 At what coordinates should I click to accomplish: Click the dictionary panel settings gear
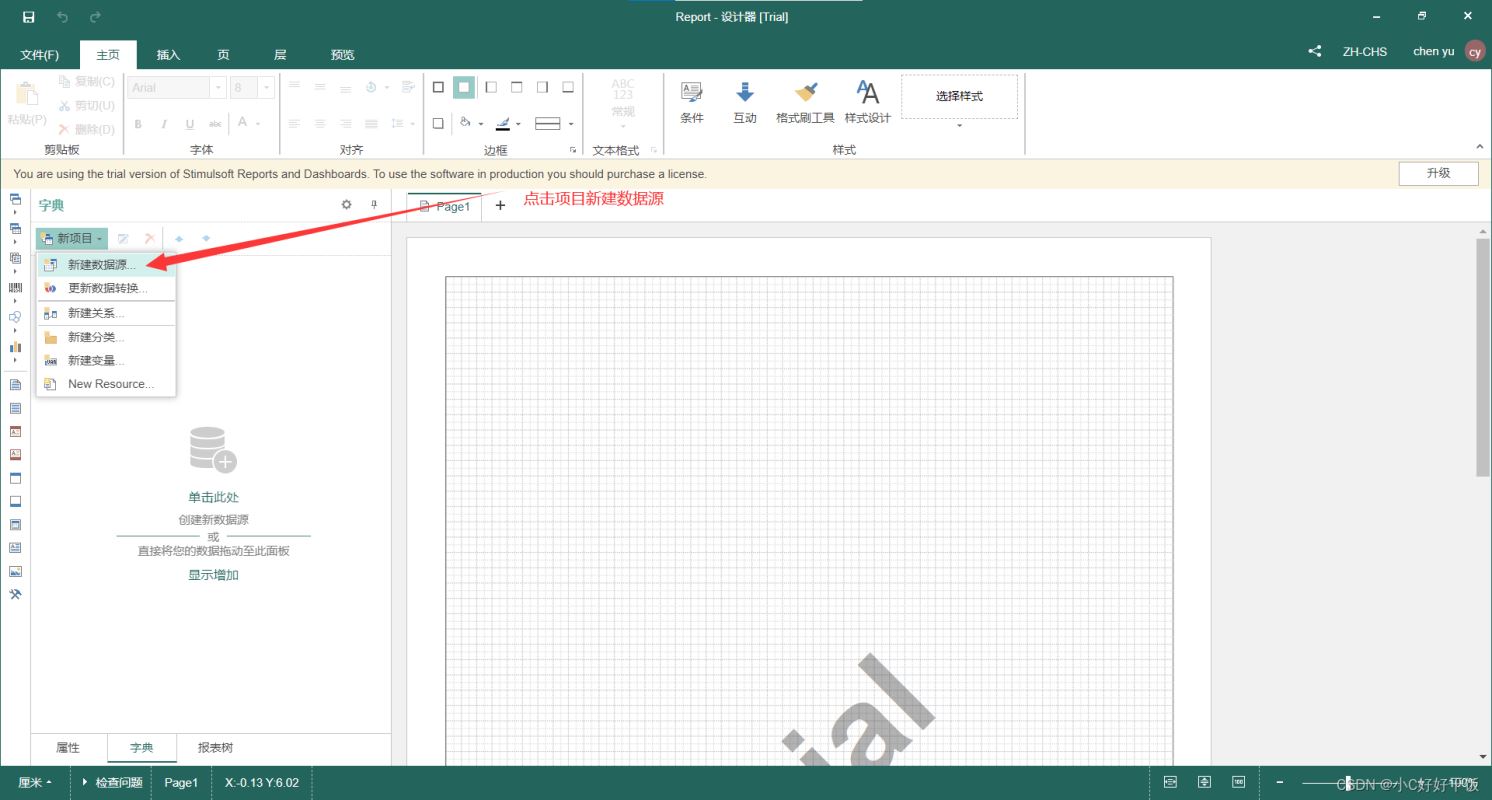[347, 204]
